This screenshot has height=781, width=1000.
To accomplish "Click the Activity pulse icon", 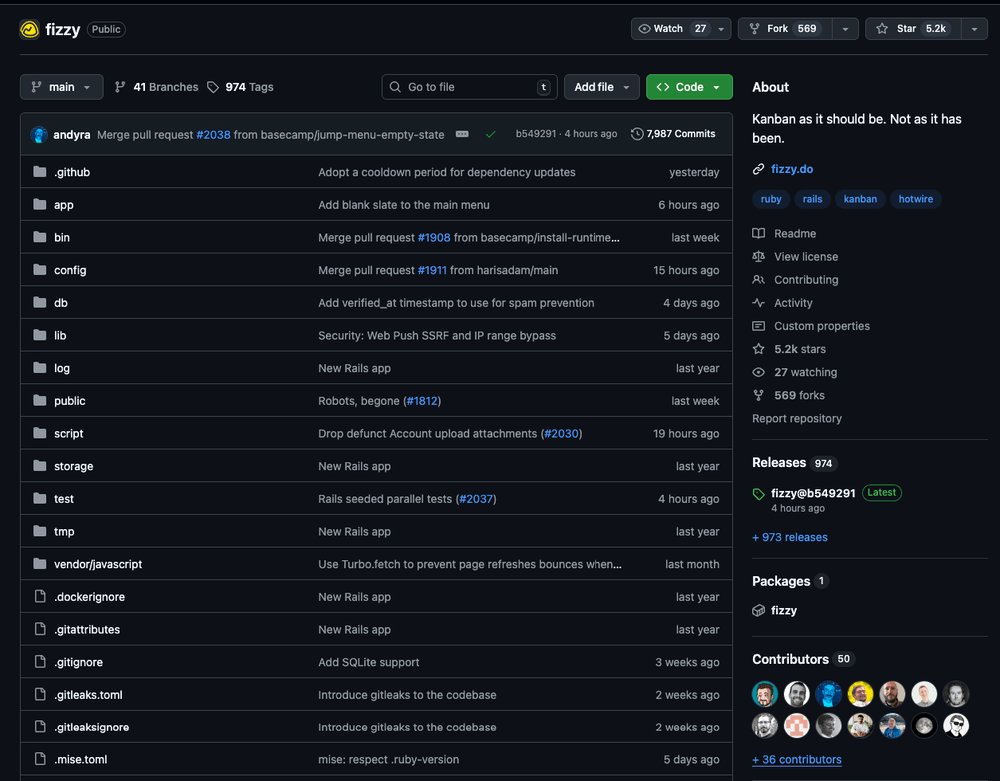I will click(758, 303).
